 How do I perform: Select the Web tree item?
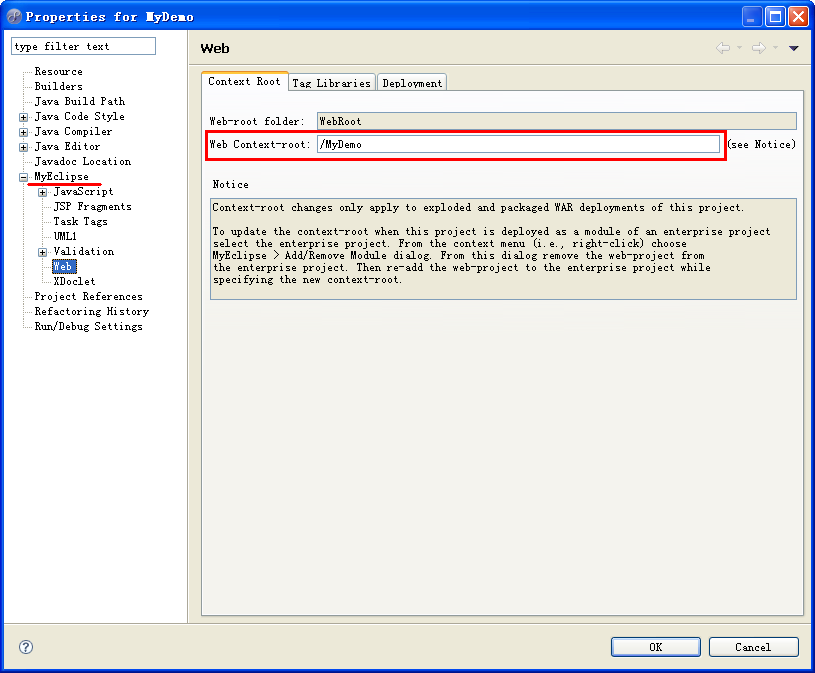[64, 267]
